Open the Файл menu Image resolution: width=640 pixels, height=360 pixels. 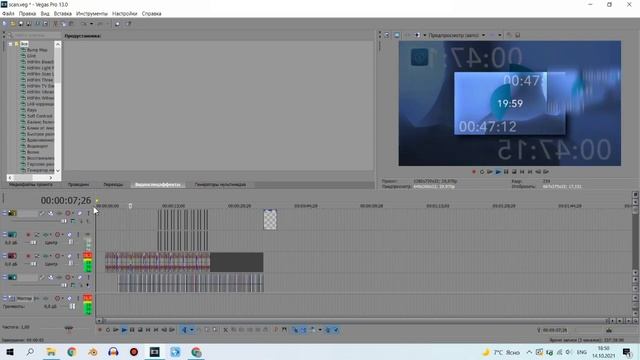[x=8, y=13]
